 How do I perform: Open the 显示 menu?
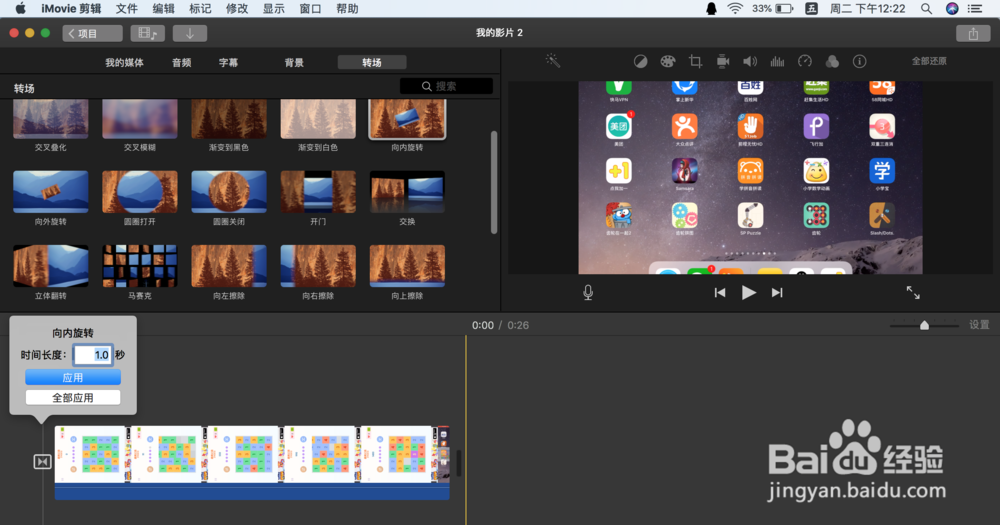(x=274, y=8)
